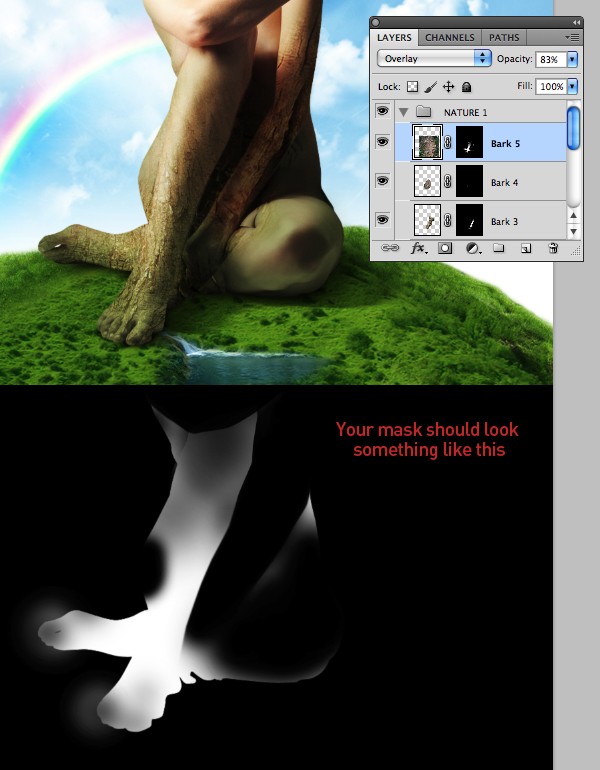Screen dimensions: 600x770
Task: Click the chain link on Bark 4
Action: coord(447,181)
